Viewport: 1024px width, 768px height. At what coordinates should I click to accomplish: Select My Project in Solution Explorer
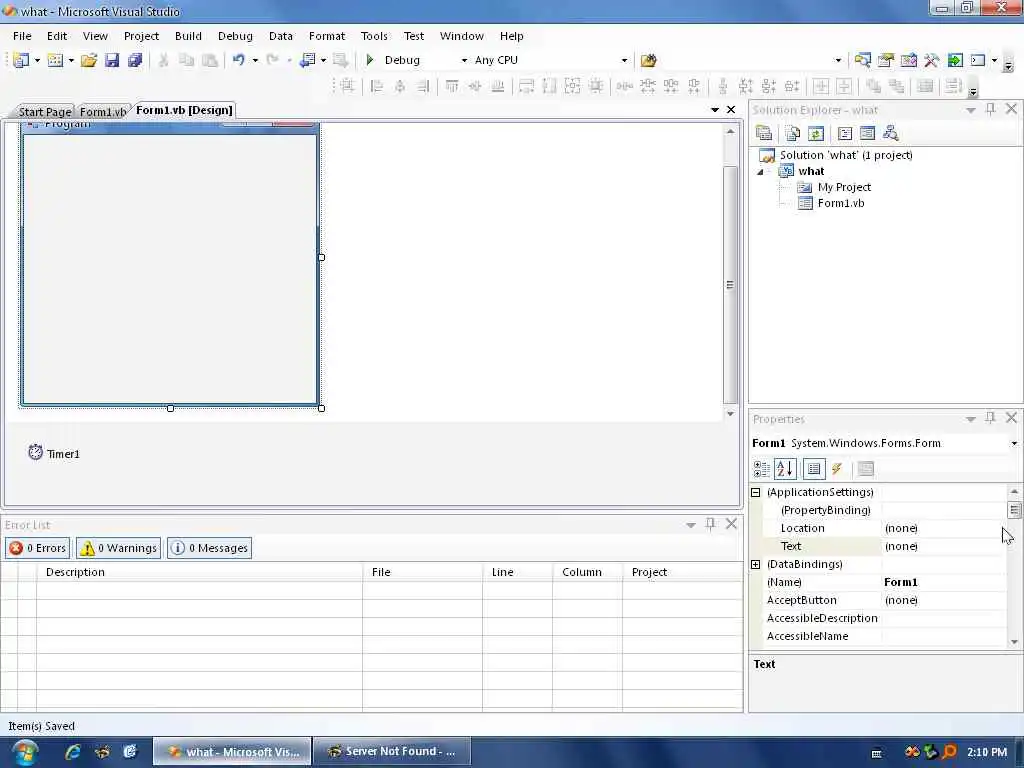click(x=844, y=187)
